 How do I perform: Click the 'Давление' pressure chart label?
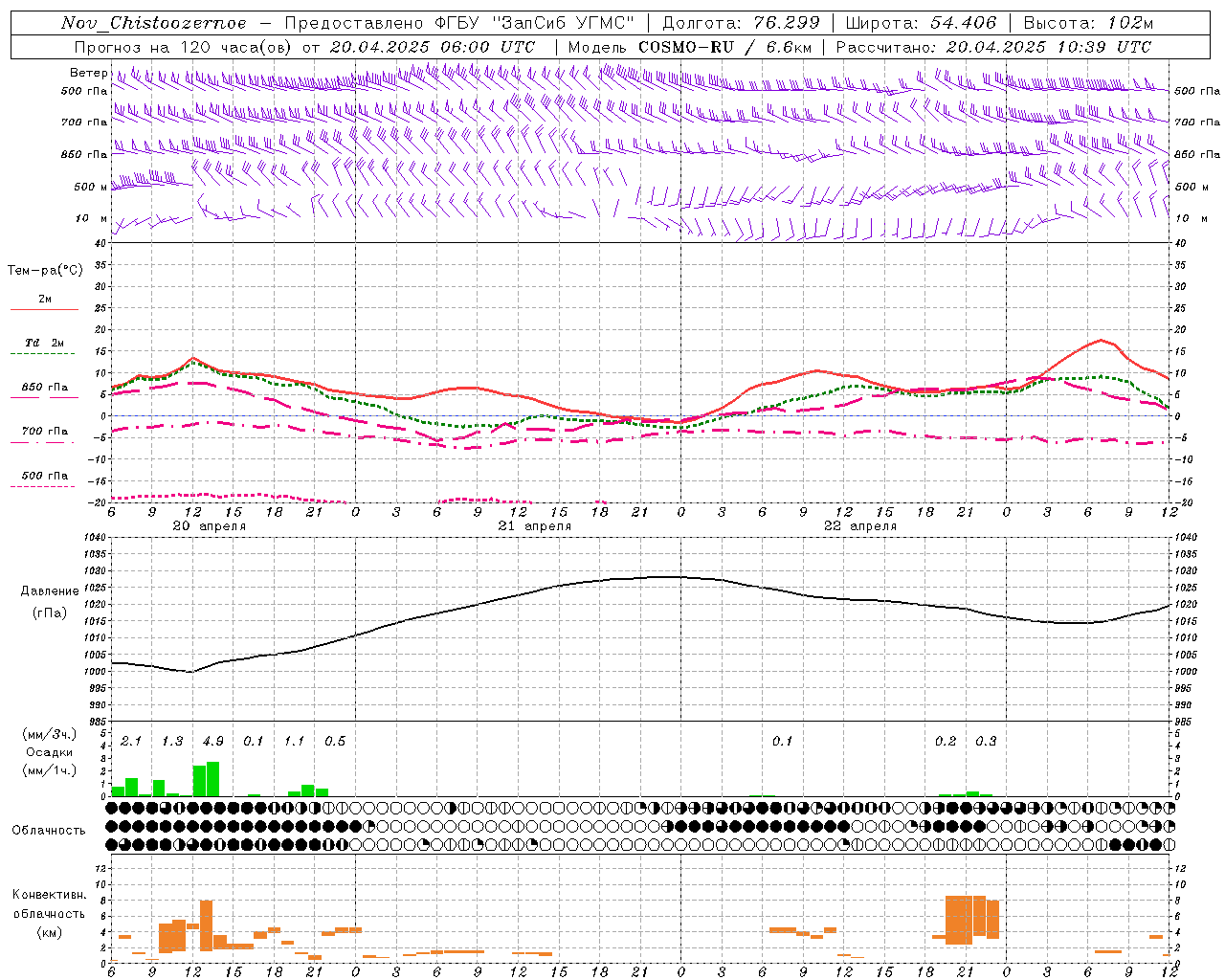click(x=50, y=591)
